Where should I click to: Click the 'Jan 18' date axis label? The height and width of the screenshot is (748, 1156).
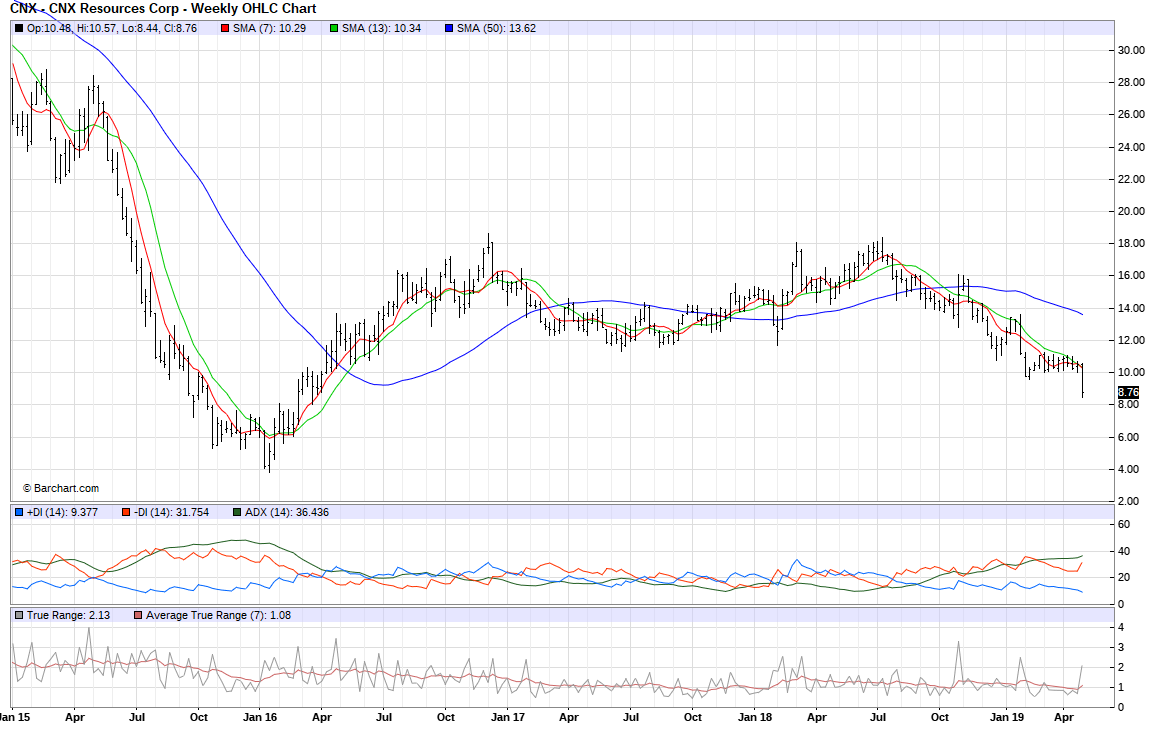coord(755,717)
